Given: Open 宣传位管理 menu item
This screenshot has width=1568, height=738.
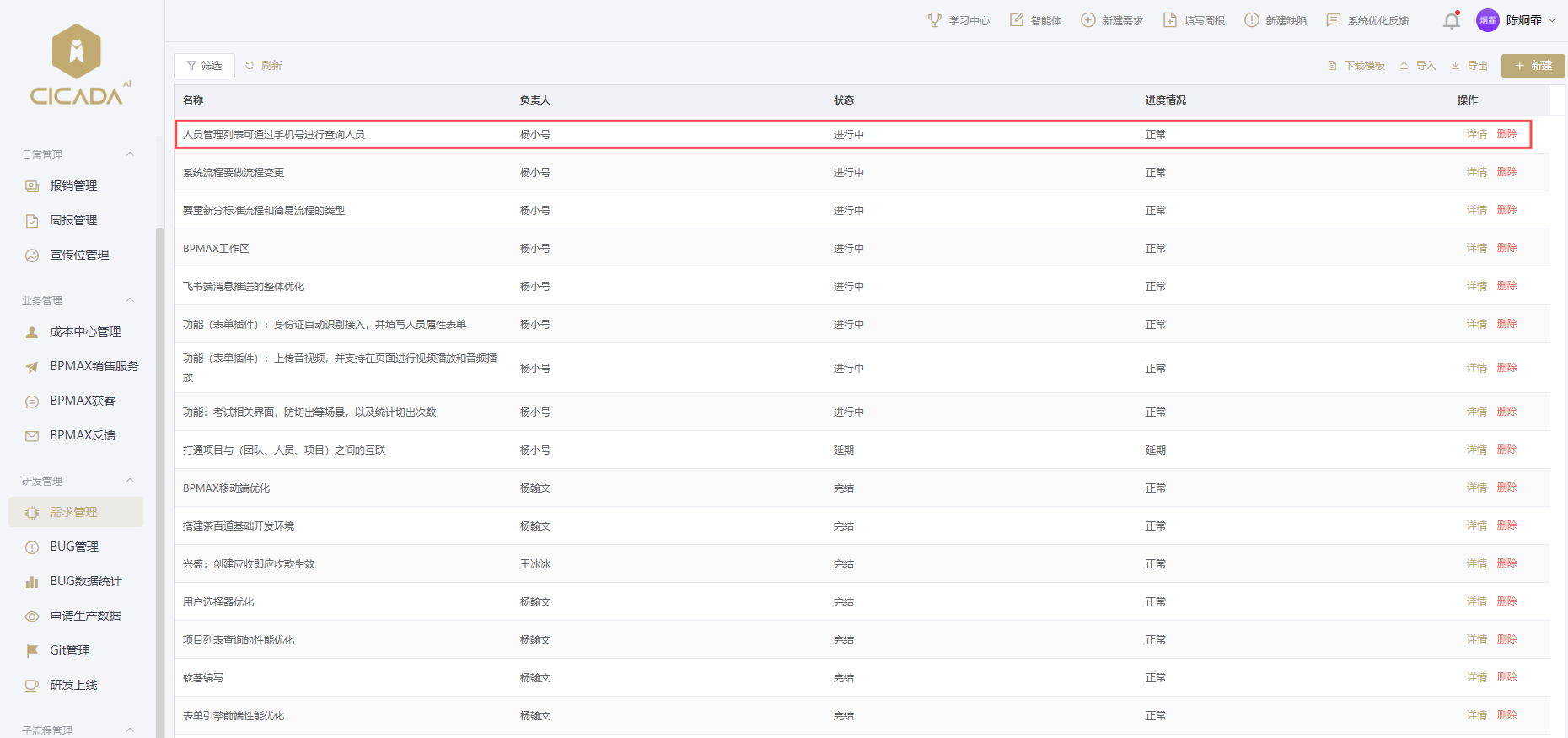Looking at the screenshot, I should [76, 256].
